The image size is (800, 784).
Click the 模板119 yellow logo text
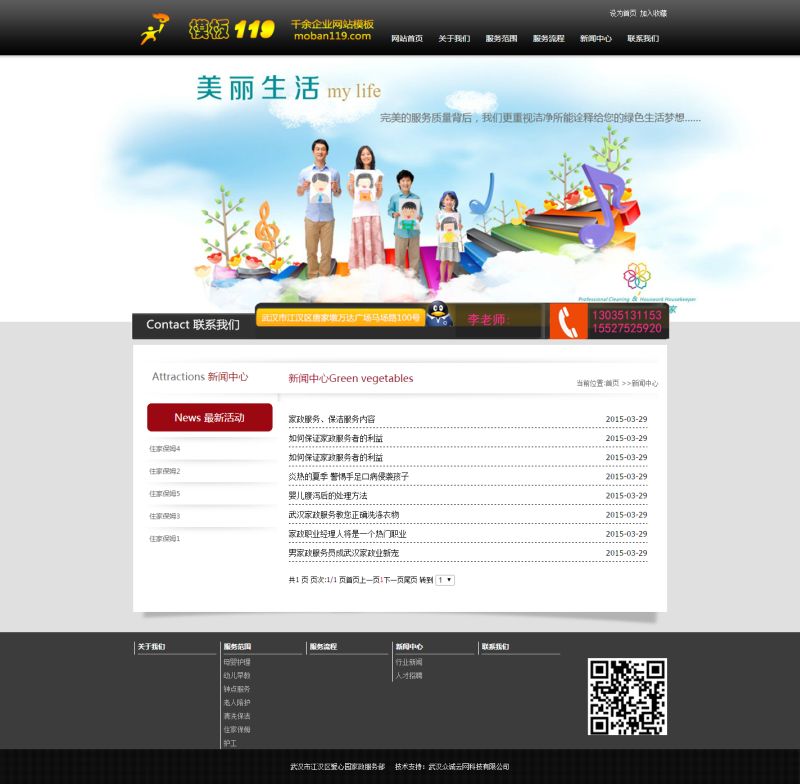pos(232,30)
